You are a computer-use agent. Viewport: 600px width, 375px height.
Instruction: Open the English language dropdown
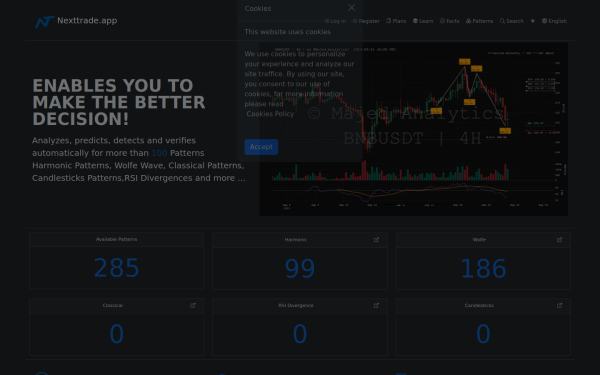pos(554,21)
